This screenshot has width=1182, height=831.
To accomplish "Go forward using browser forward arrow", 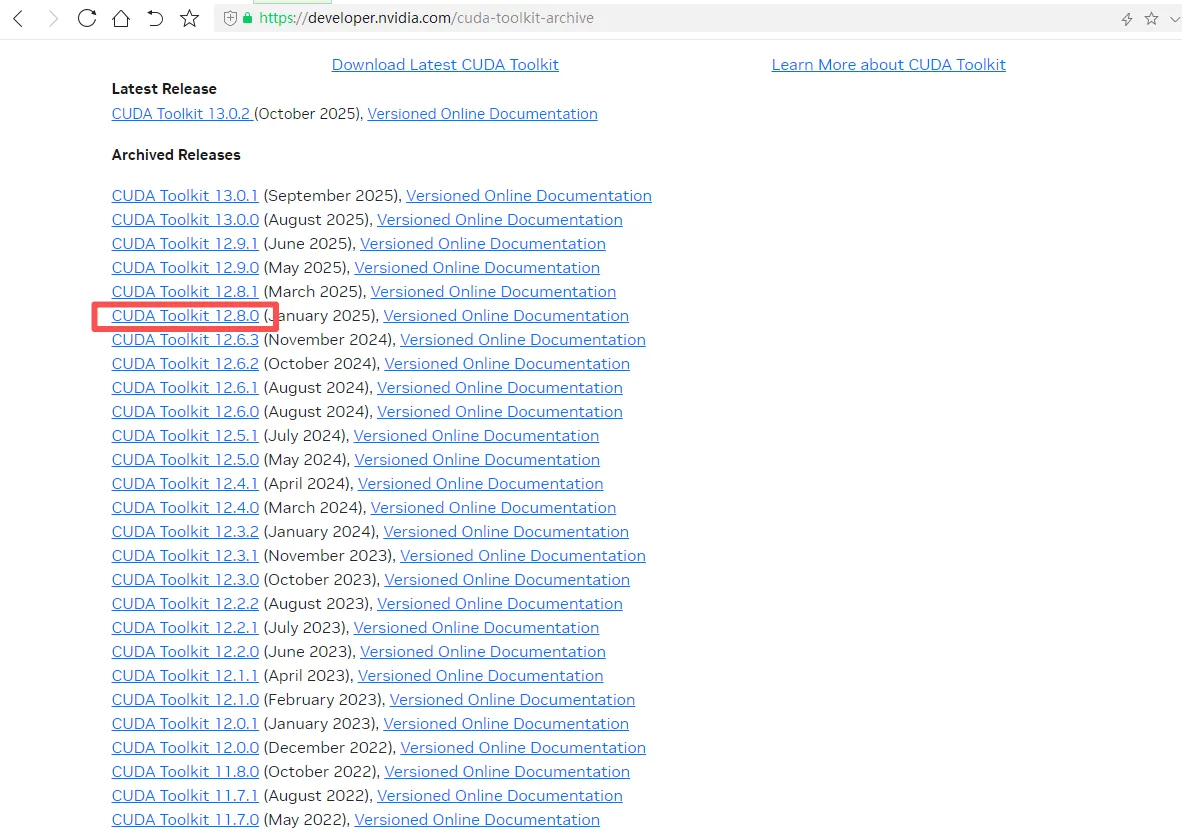I will click(x=53, y=18).
